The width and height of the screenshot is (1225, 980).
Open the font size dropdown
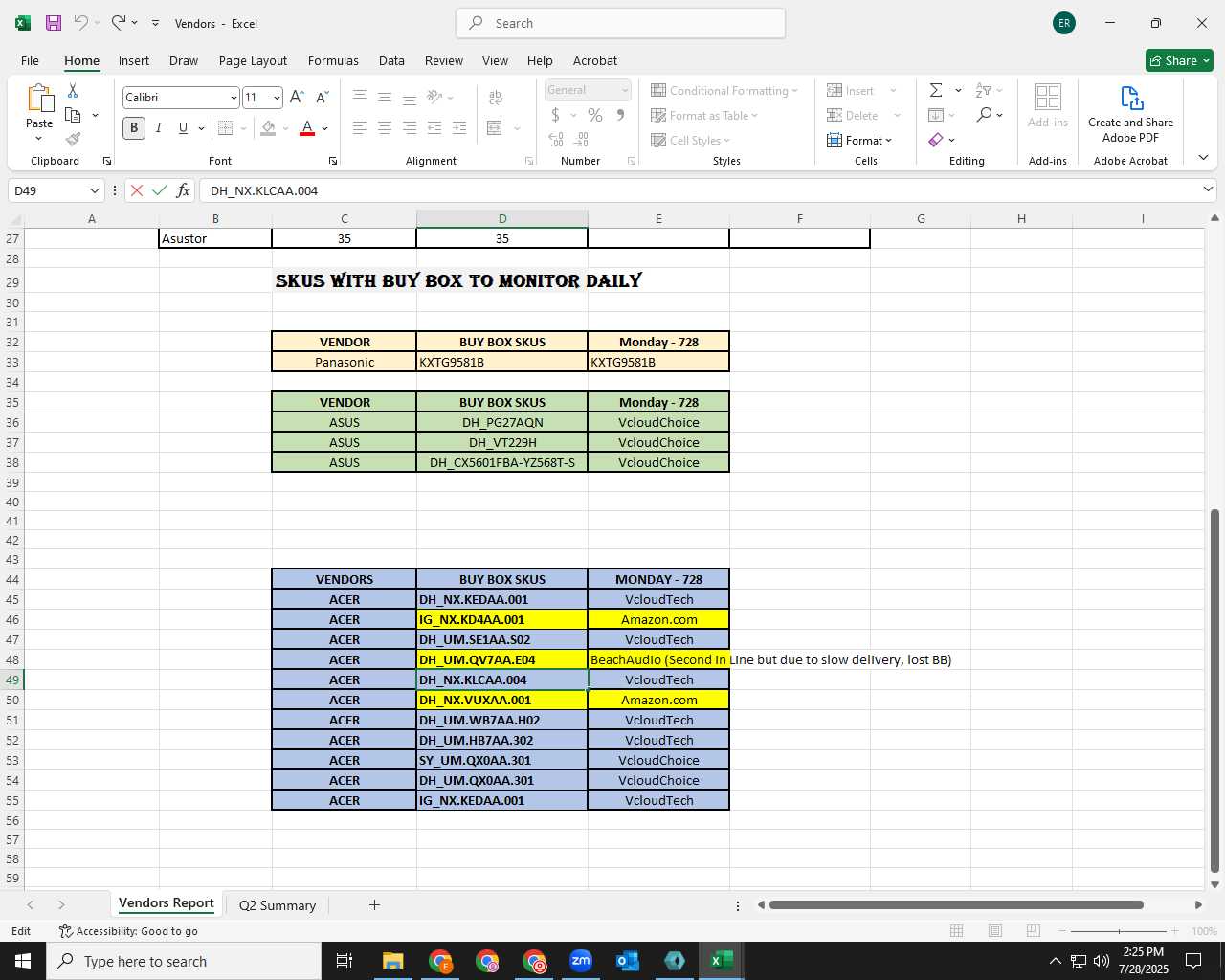click(x=277, y=98)
